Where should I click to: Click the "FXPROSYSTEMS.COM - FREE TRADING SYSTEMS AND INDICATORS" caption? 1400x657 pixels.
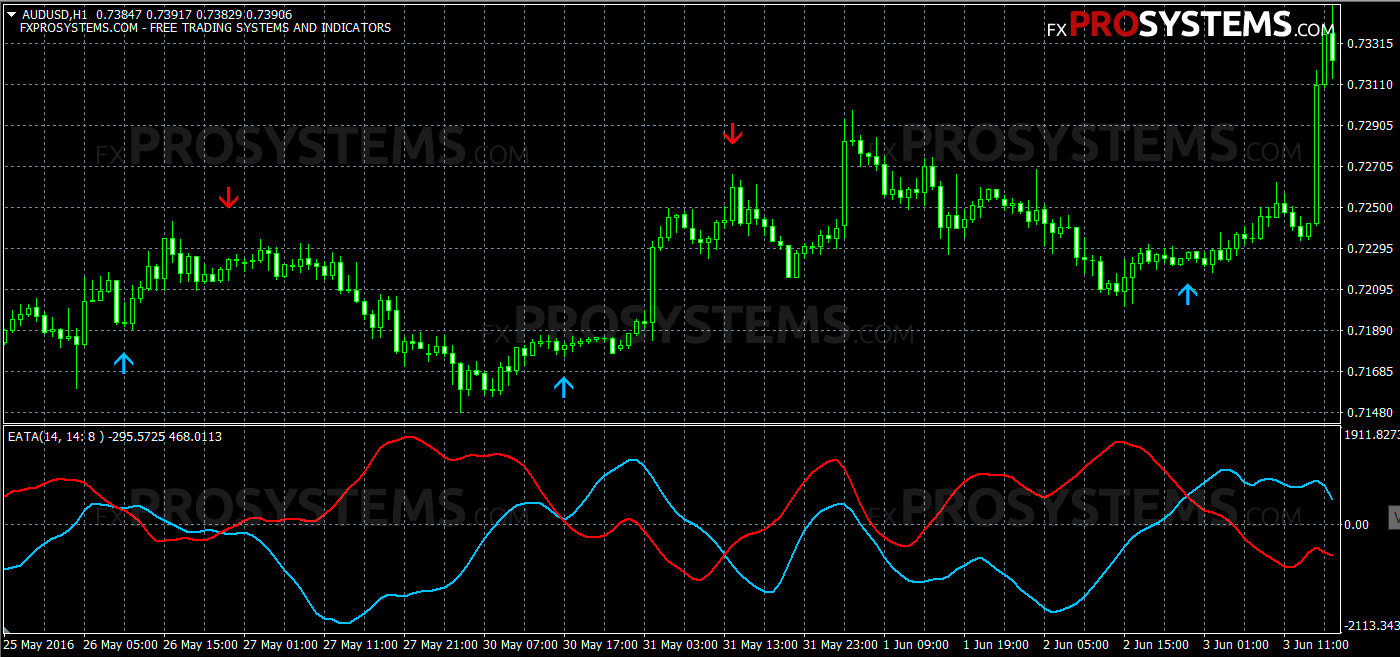[x=205, y=28]
